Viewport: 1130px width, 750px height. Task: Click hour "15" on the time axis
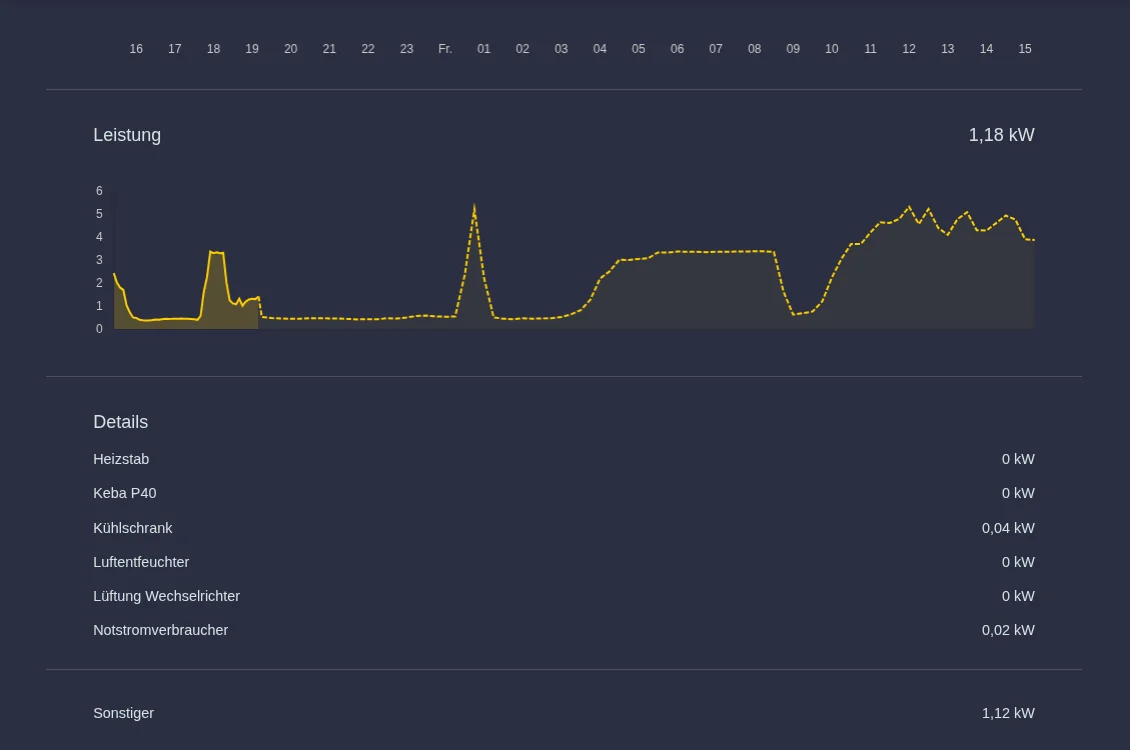pos(1025,48)
